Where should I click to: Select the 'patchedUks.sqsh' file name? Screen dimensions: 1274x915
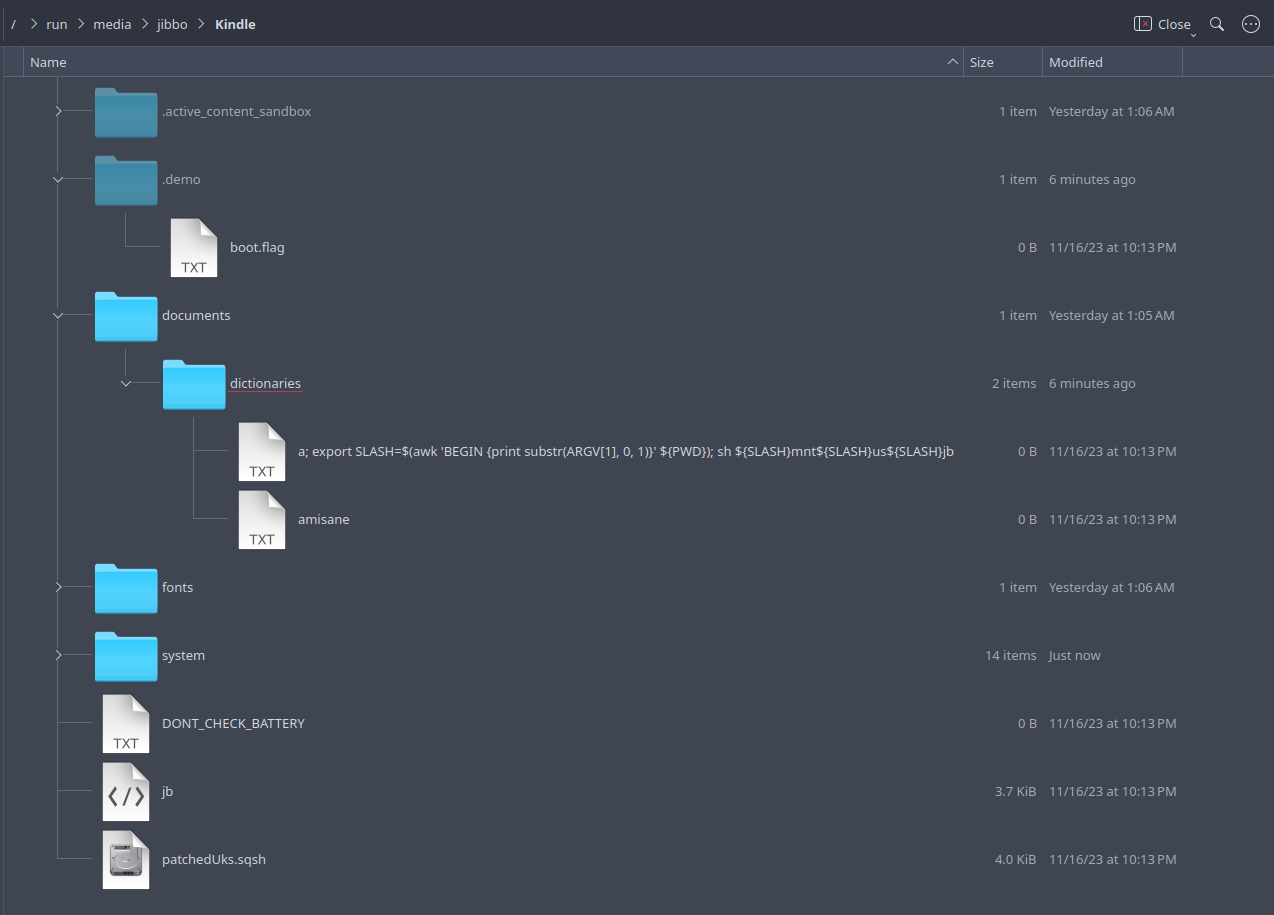pos(214,859)
